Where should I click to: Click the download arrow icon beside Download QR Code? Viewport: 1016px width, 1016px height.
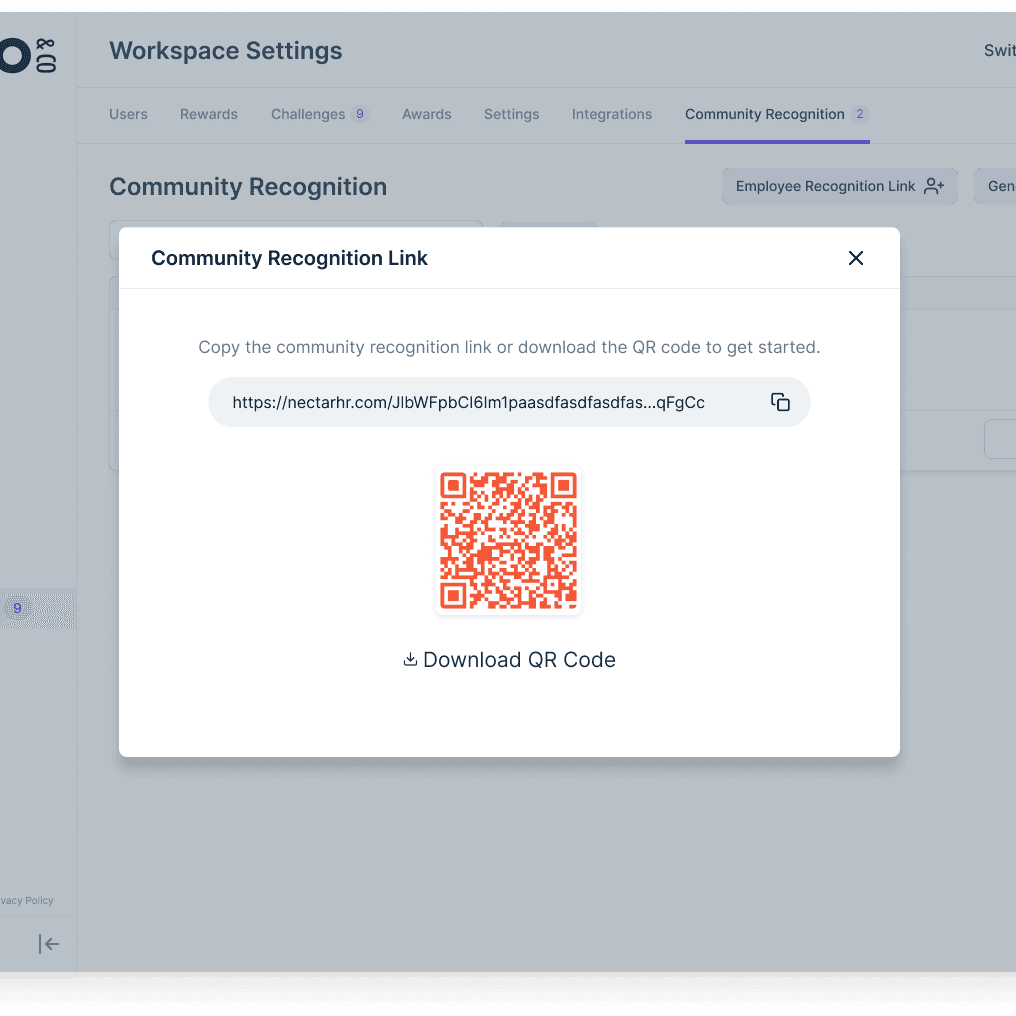pos(410,659)
